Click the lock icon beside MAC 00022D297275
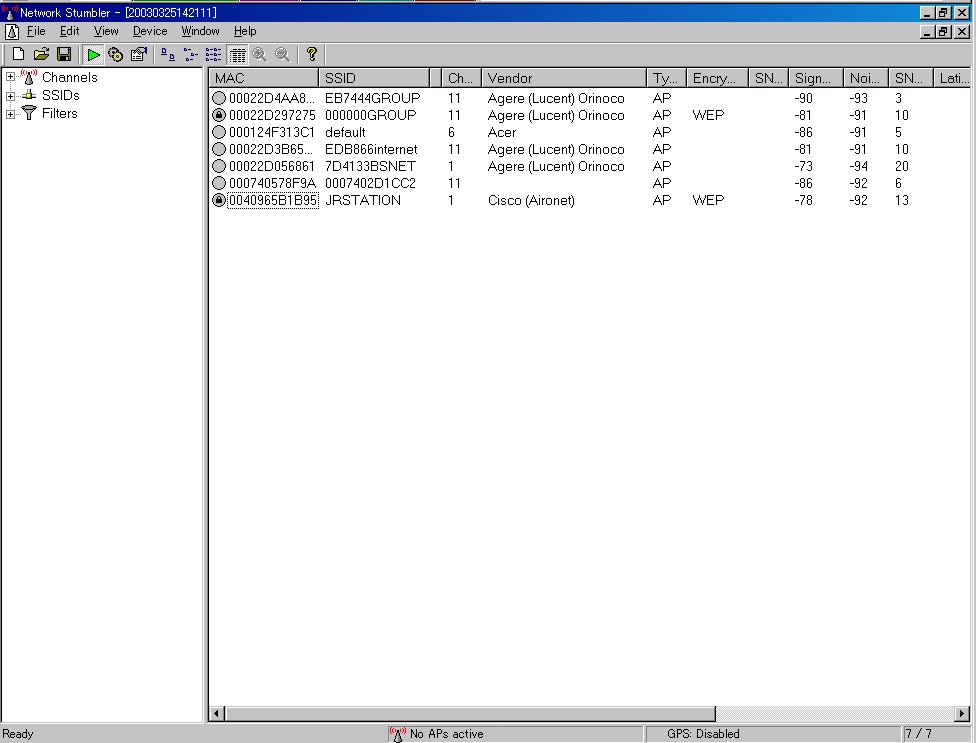 click(218, 115)
